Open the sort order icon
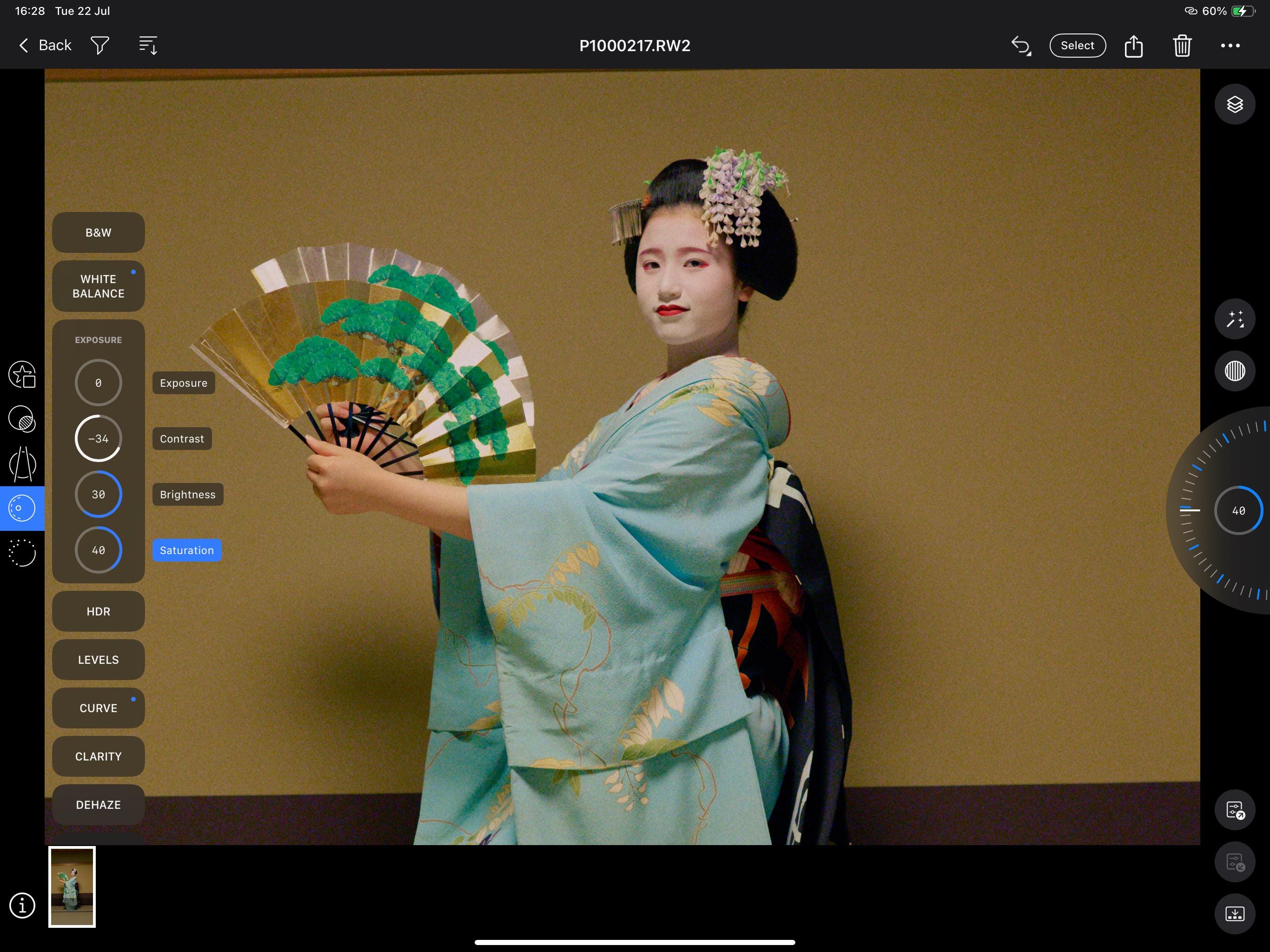Image resolution: width=1270 pixels, height=952 pixels. [x=148, y=46]
